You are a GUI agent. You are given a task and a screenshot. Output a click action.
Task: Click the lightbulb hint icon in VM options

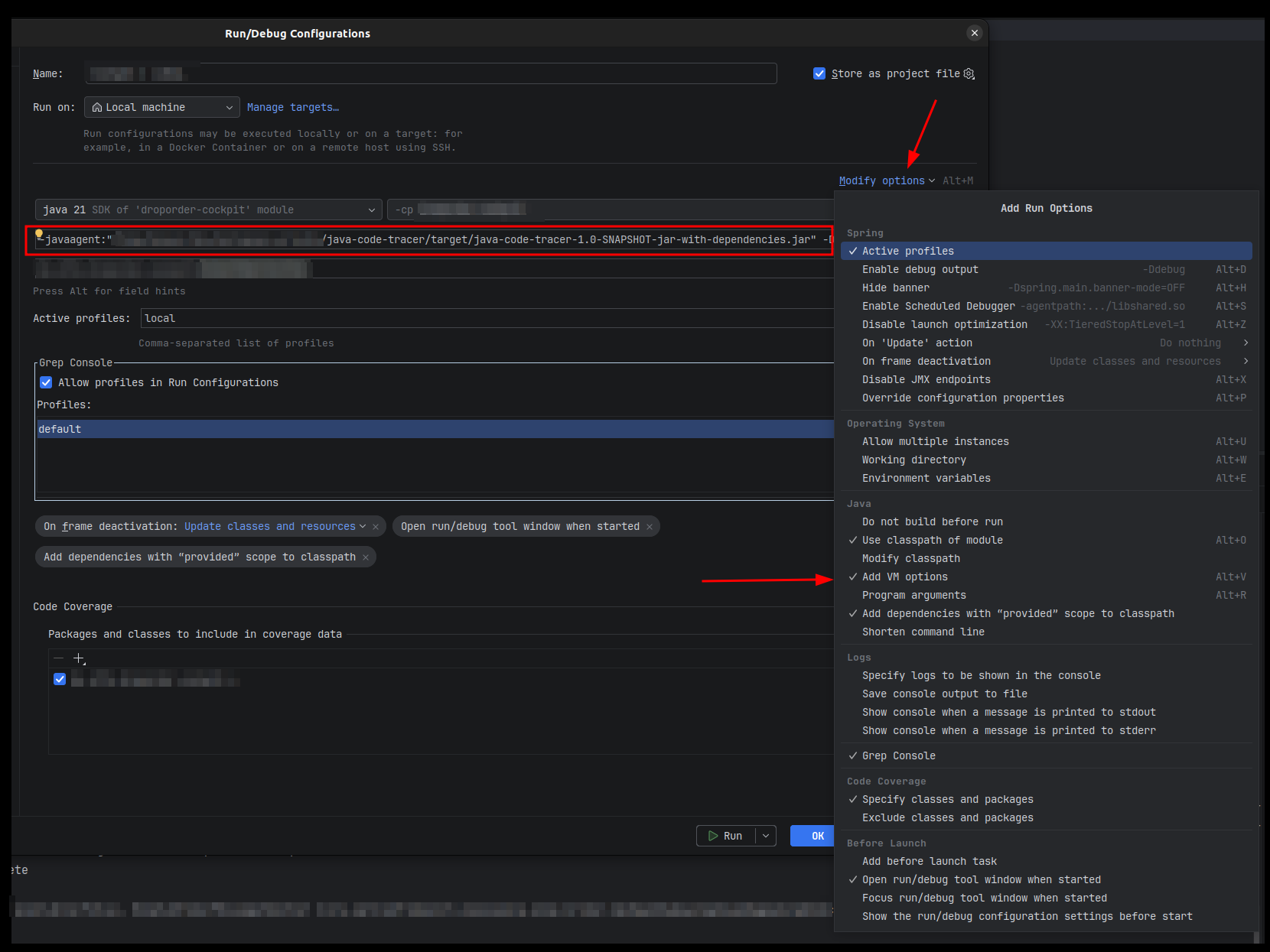[x=39, y=234]
